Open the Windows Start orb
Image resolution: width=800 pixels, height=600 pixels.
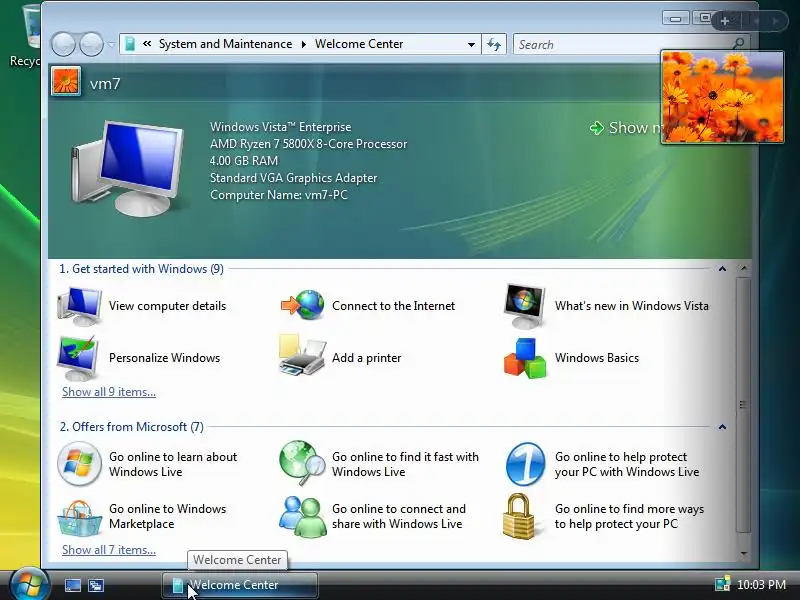[x=29, y=584]
